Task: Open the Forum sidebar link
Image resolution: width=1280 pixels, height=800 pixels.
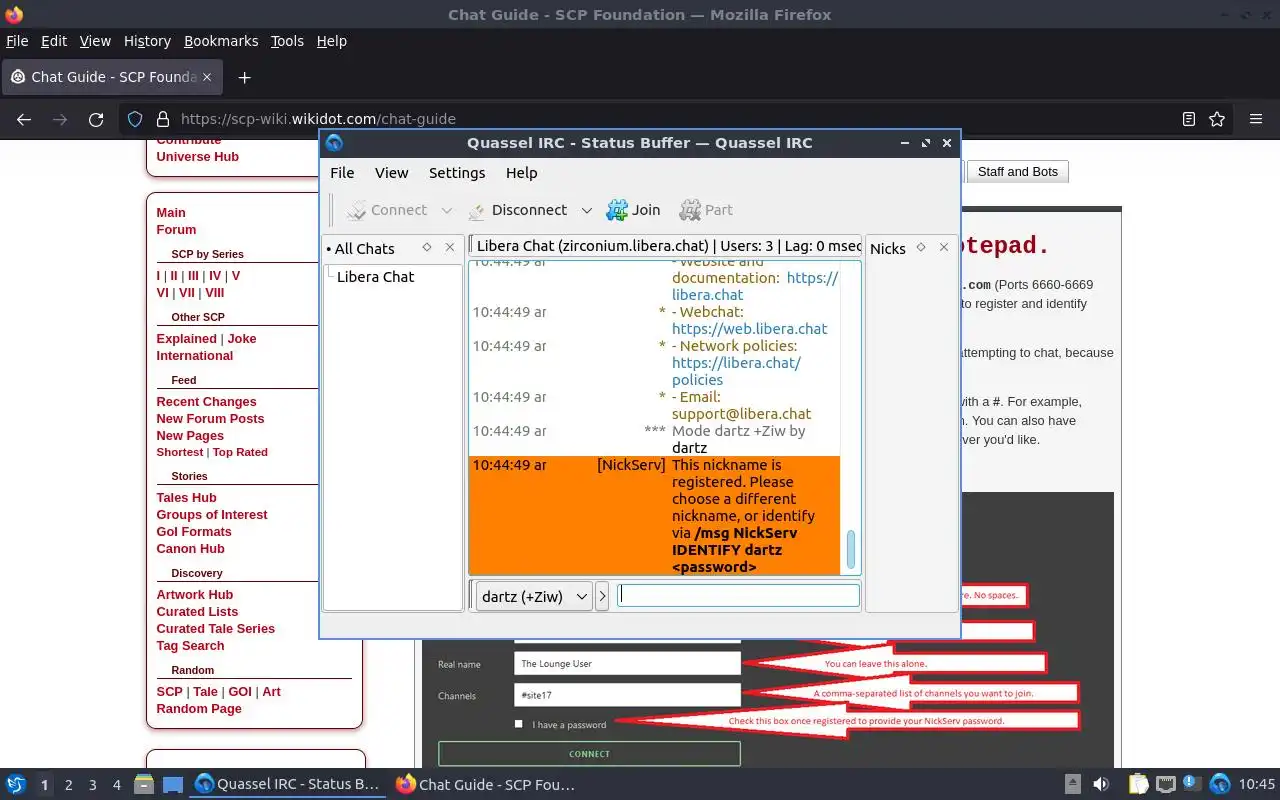Action: click(x=176, y=229)
